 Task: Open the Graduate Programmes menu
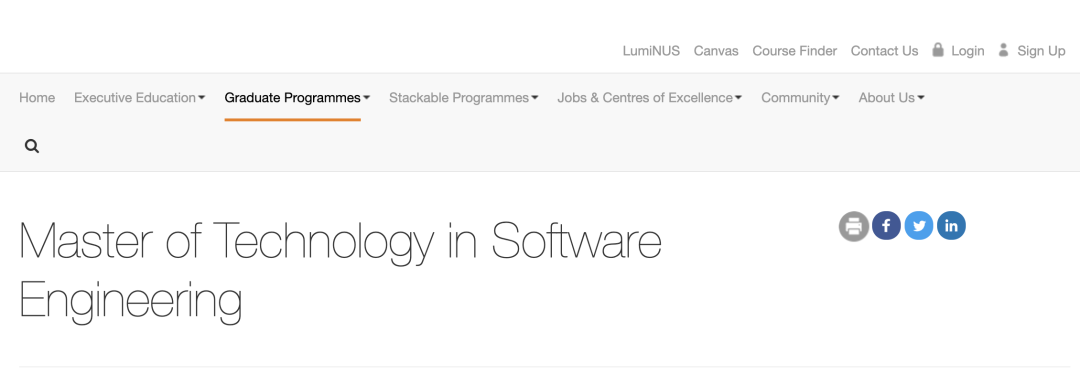[297, 98]
